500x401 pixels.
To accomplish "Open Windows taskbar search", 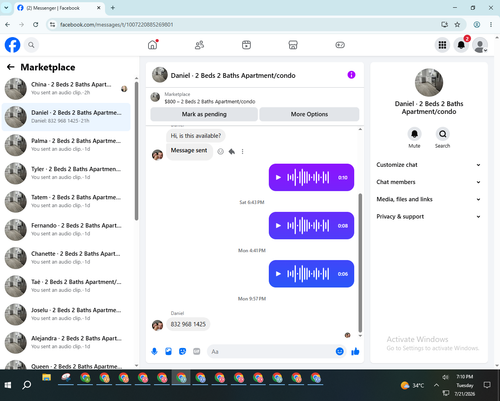I will tap(27, 385).
